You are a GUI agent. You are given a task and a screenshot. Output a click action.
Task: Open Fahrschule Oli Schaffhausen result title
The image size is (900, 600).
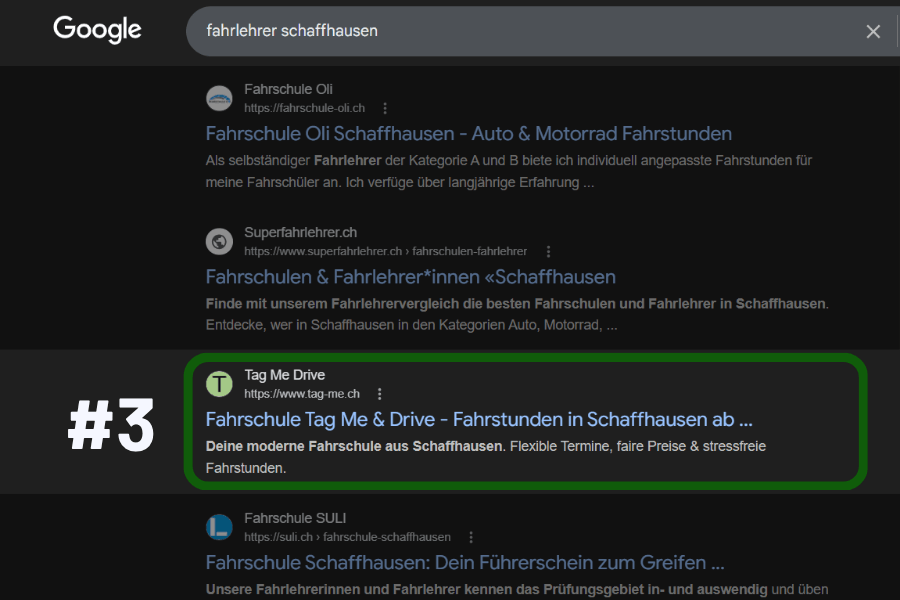coord(468,134)
